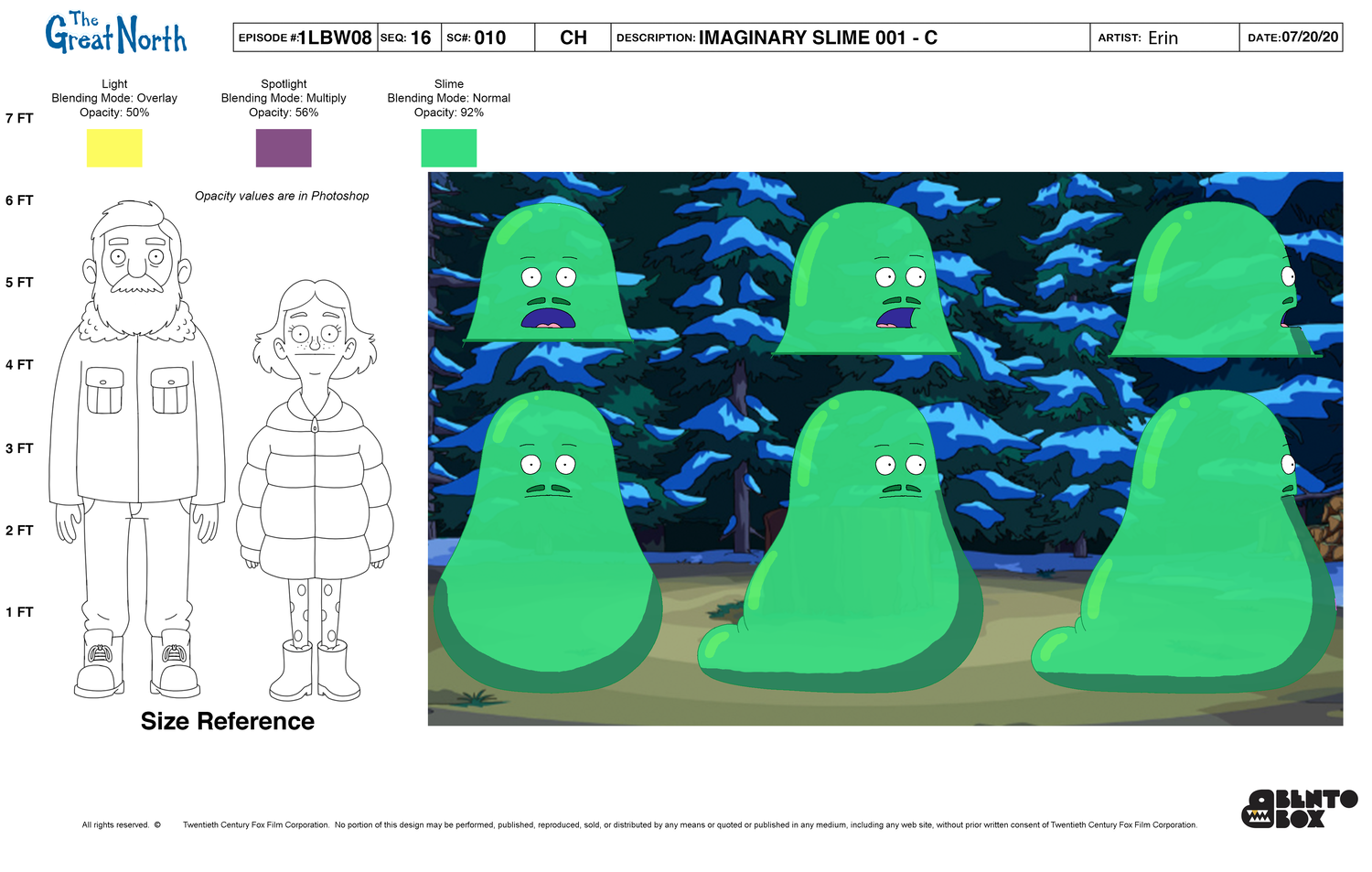The height and width of the screenshot is (872, 1372).
Task: Click the 'Size Reference' heading
Action: point(228,721)
